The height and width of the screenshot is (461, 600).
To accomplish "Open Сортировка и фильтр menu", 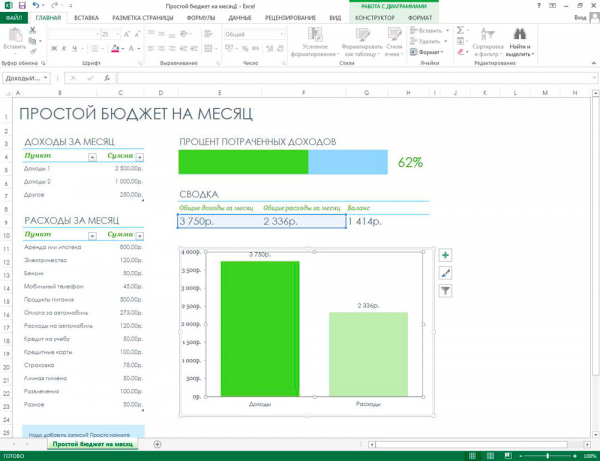I will tap(488, 42).
